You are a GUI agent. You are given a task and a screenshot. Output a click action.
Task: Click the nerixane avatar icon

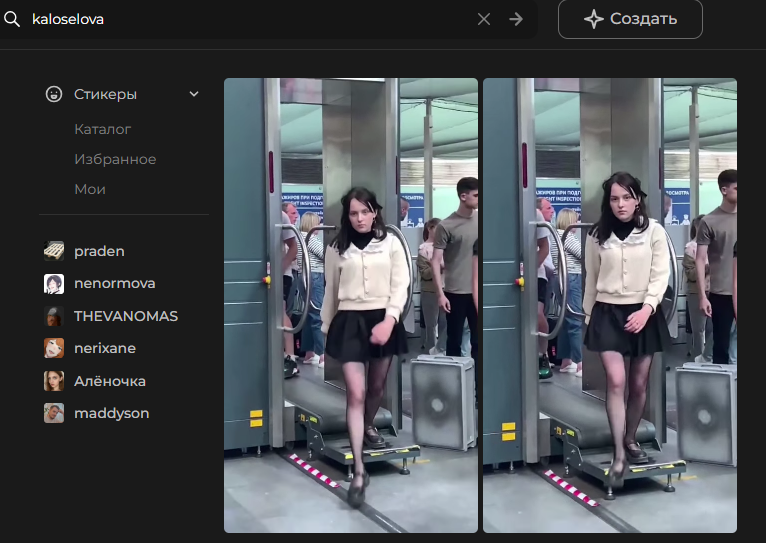[x=54, y=348]
